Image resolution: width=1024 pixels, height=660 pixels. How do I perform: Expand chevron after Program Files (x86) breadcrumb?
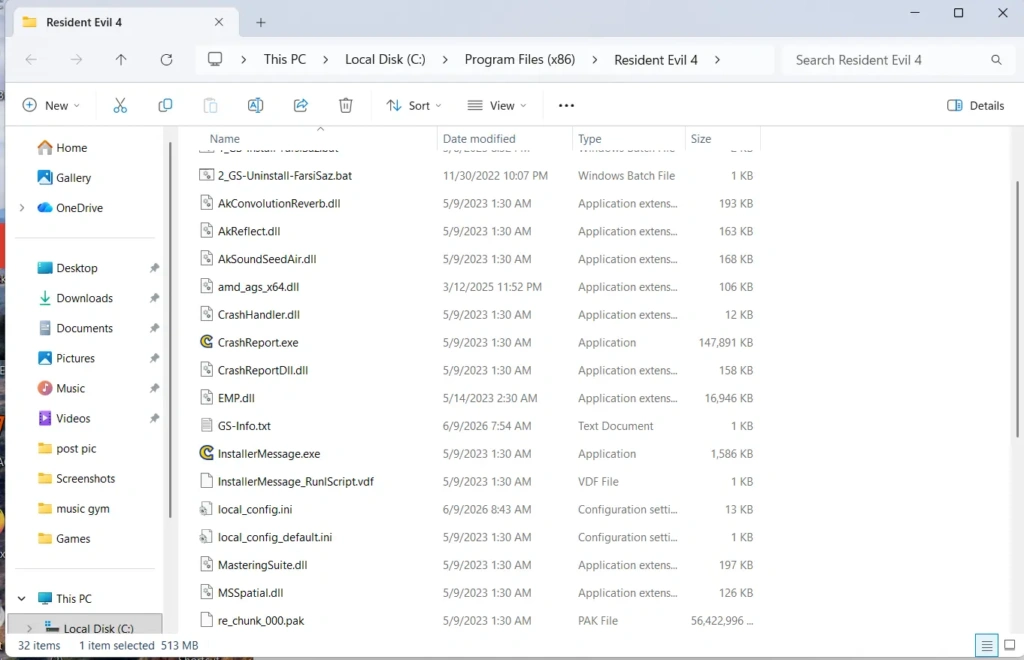pyautogui.click(x=594, y=59)
